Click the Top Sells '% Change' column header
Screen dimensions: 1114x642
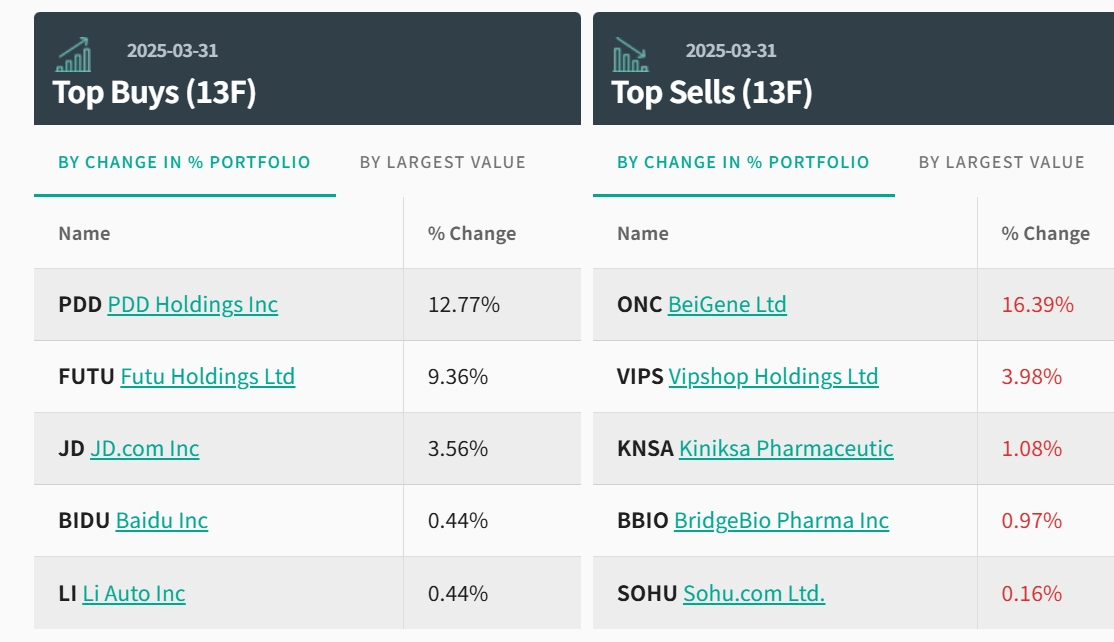(1045, 234)
